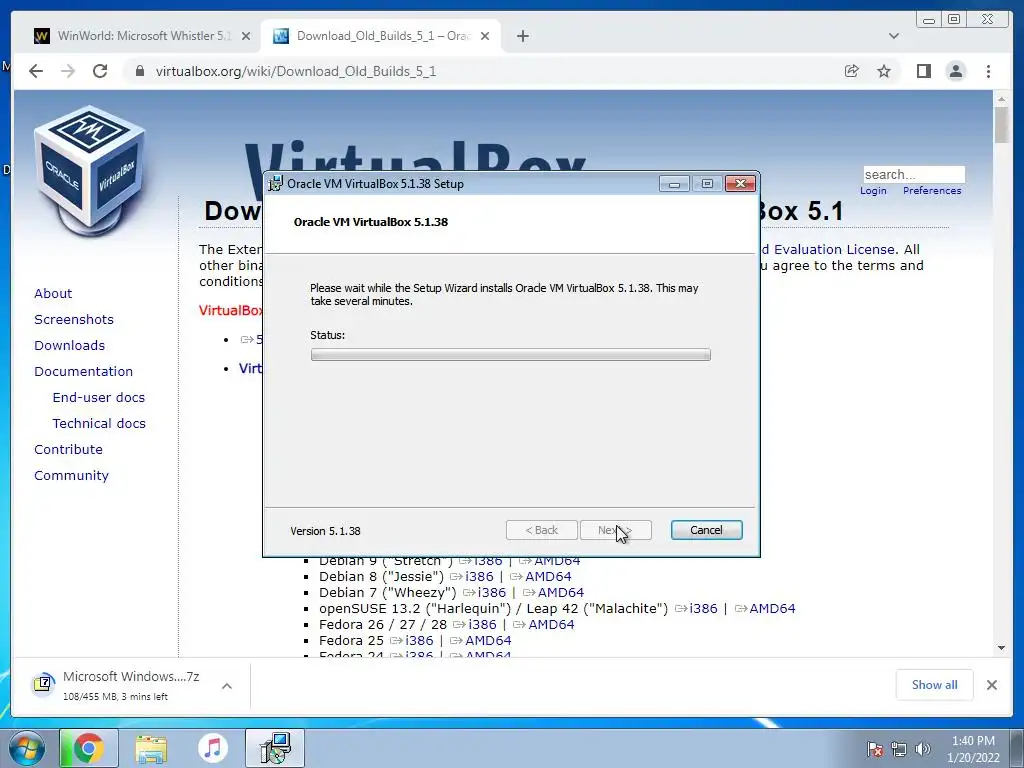
Task: Open the Chrome profile avatar icon
Action: (x=955, y=71)
